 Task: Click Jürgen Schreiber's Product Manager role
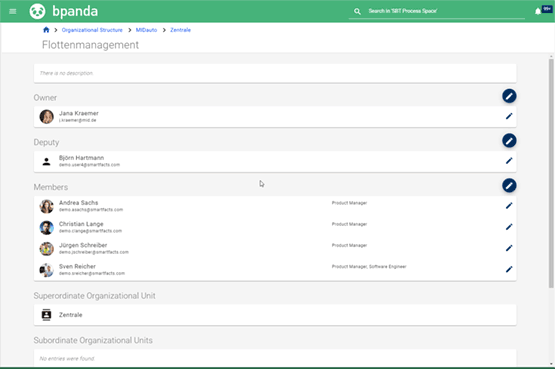point(349,246)
